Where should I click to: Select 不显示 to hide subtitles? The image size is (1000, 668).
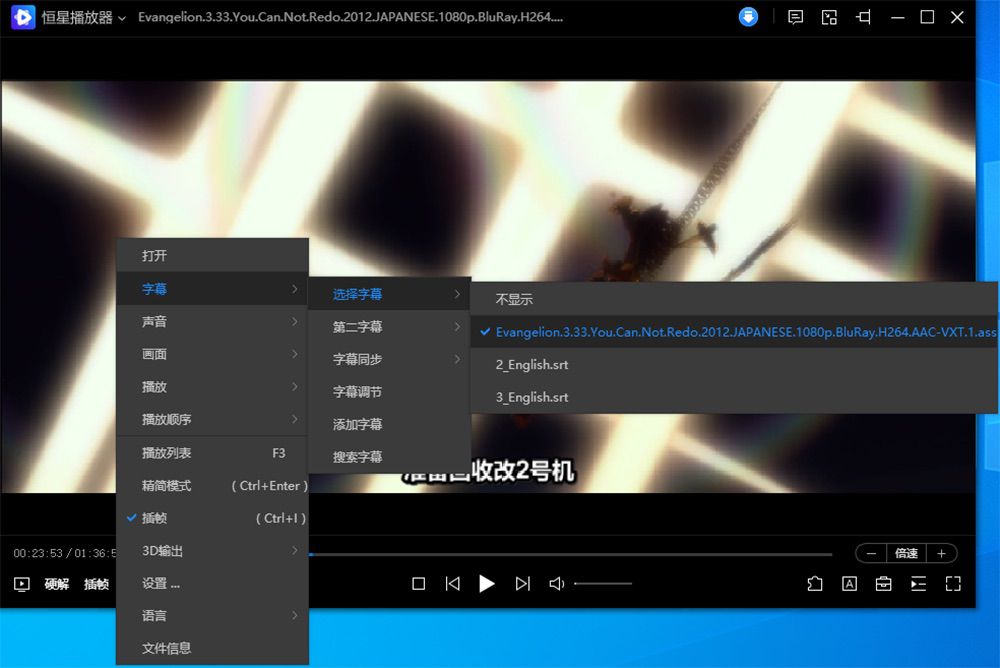click(514, 299)
